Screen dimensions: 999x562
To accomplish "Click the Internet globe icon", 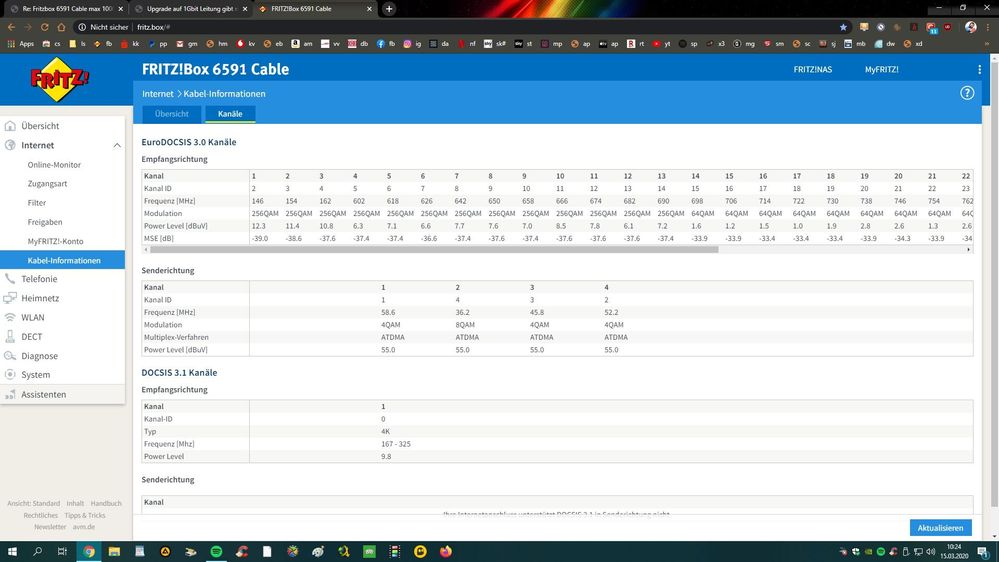I will [x=10, y=145].
